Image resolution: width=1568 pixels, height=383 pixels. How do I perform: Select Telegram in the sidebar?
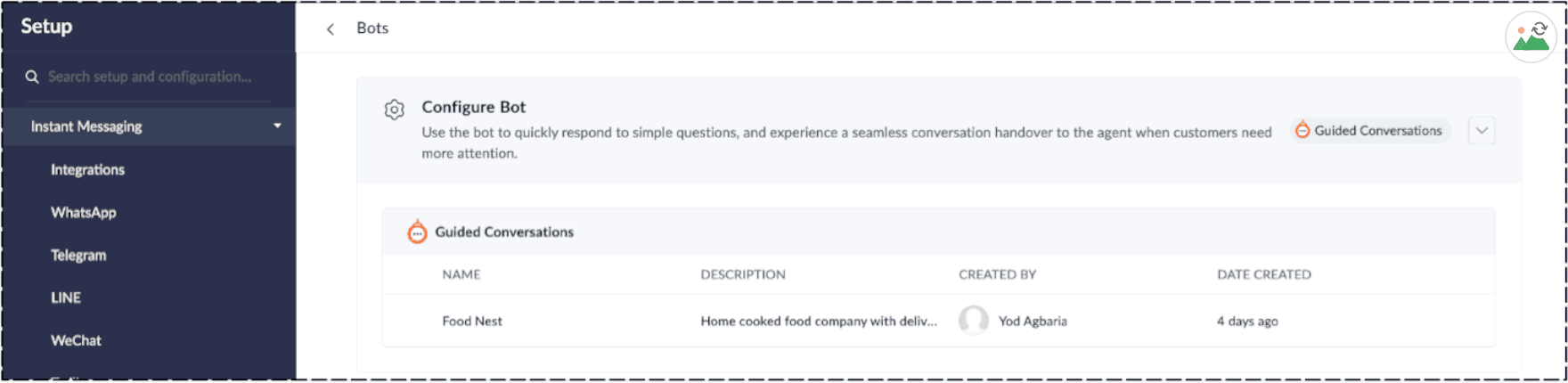[x=78, y=255]
